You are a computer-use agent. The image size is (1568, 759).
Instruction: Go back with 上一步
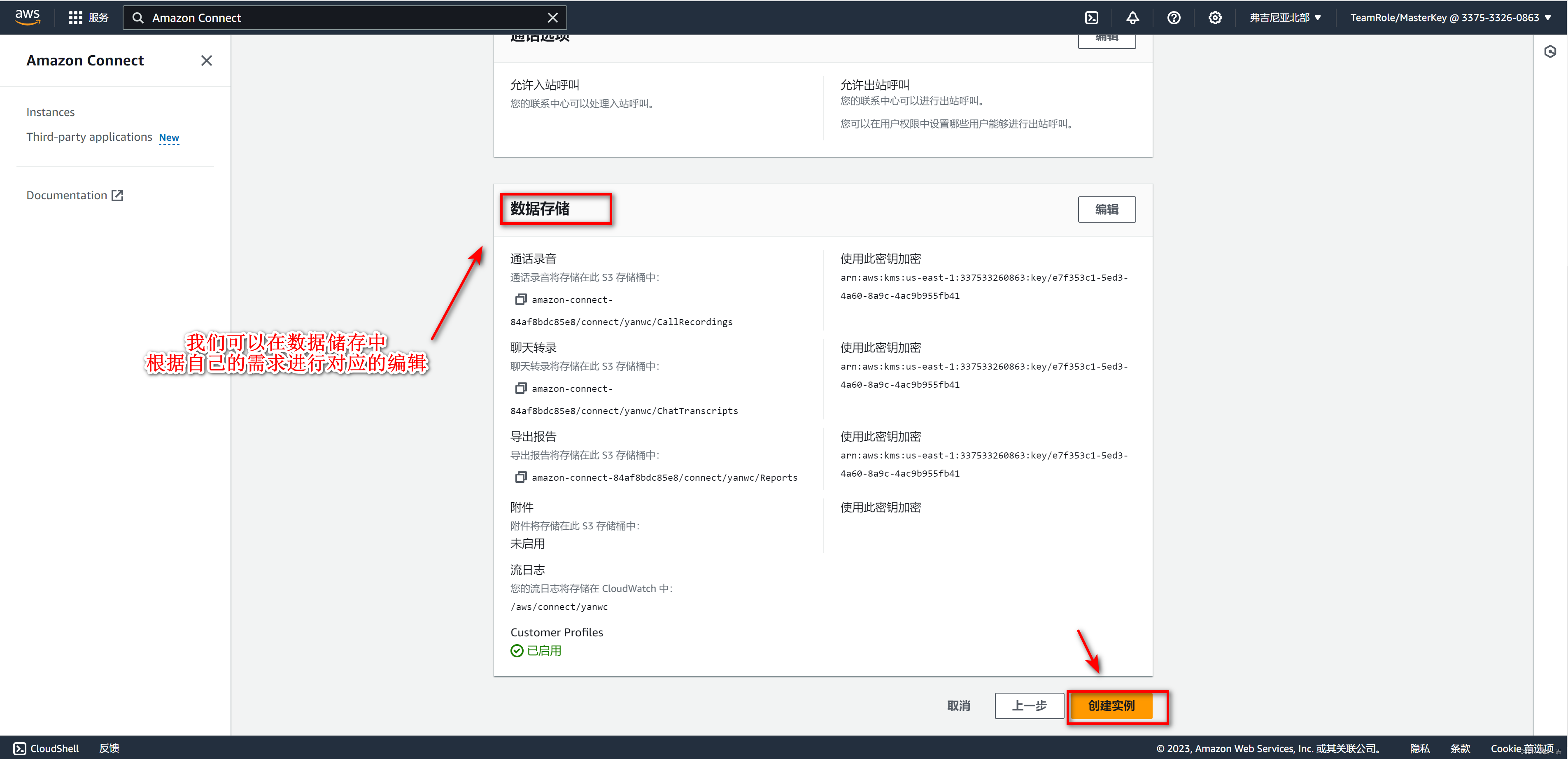point(1029,705)
